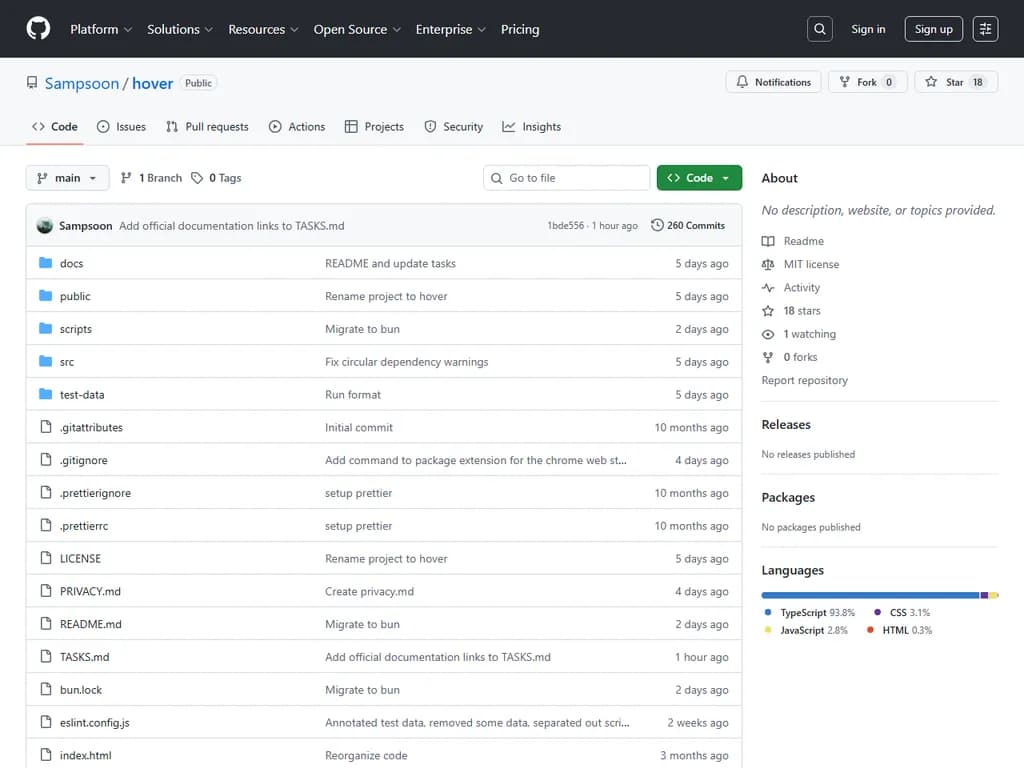Click the Sign up button
1024x768 pixels.
[933, 29]
